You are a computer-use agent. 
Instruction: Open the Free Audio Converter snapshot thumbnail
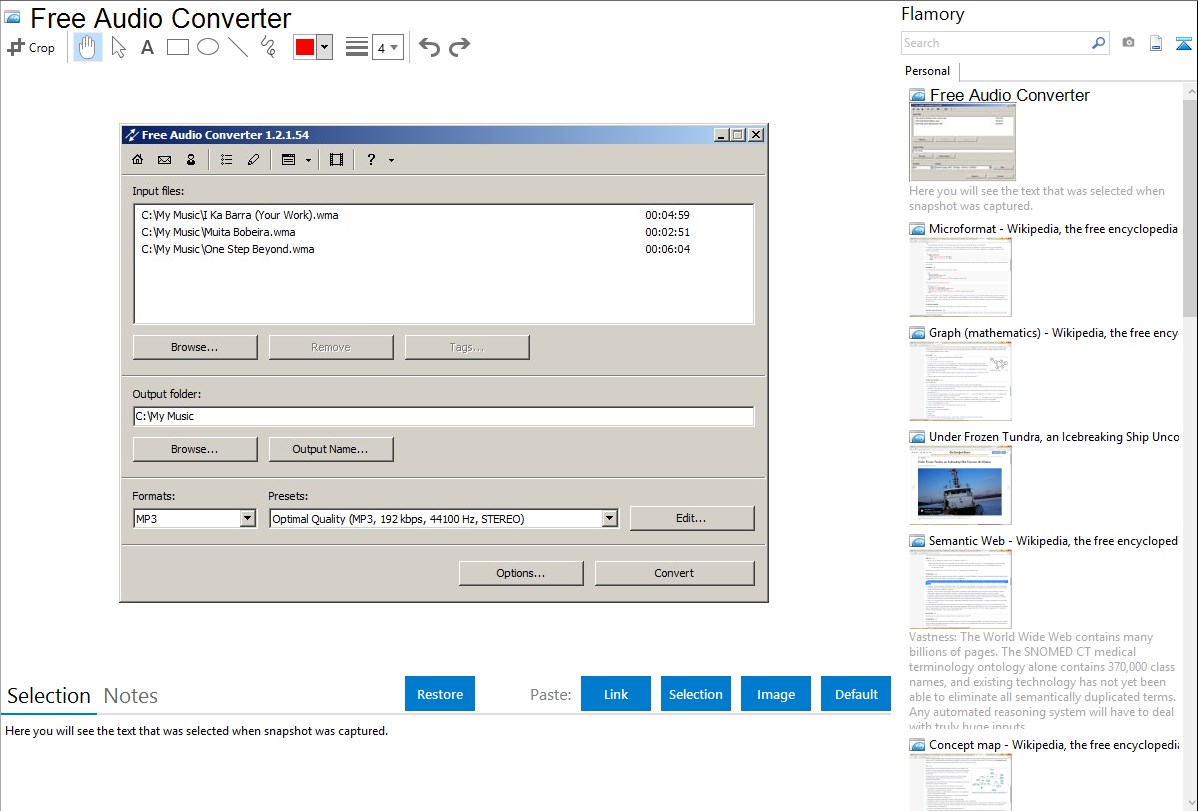tap(963, 142)
